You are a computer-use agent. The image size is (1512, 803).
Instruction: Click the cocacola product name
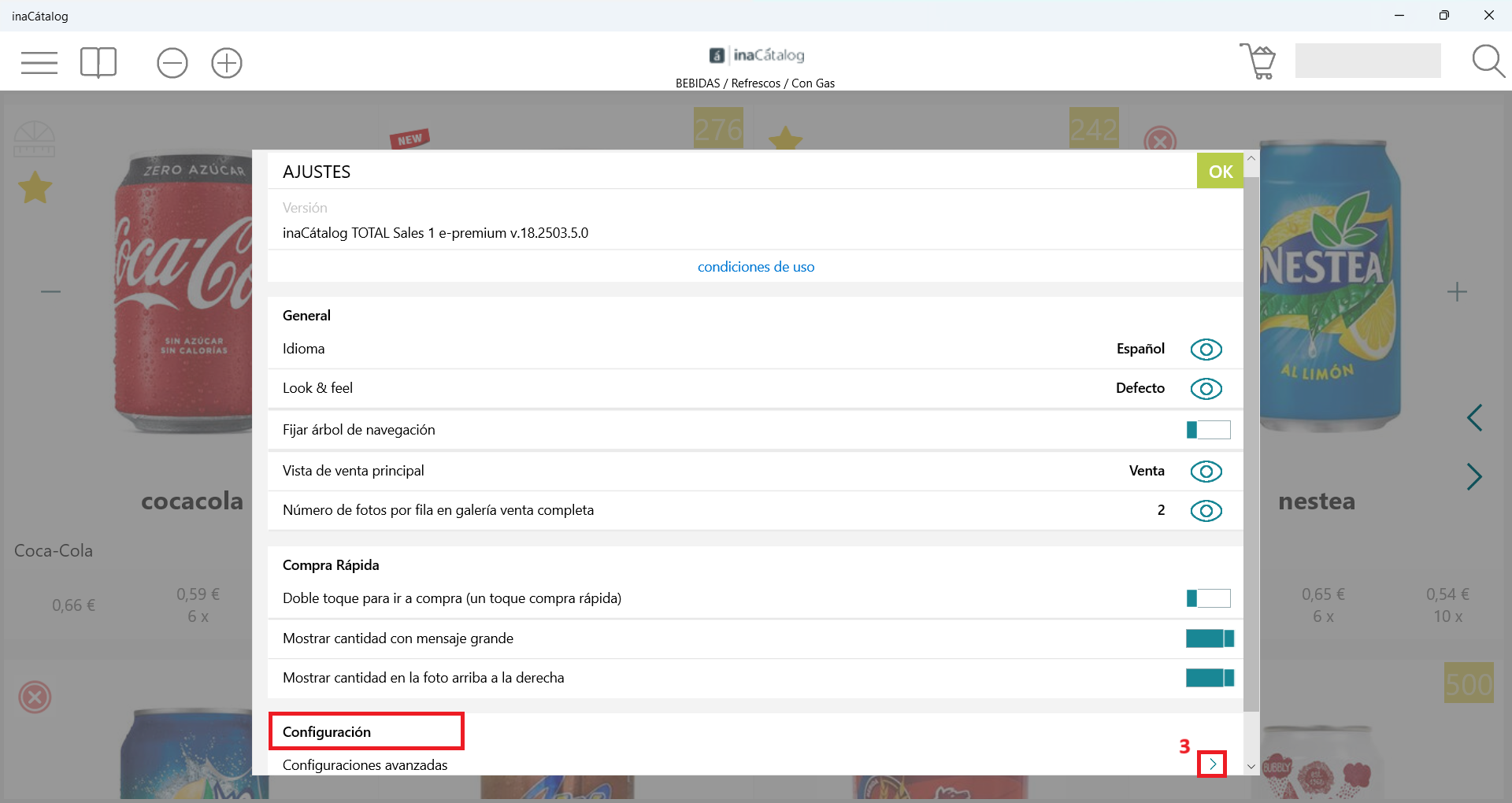192,501
